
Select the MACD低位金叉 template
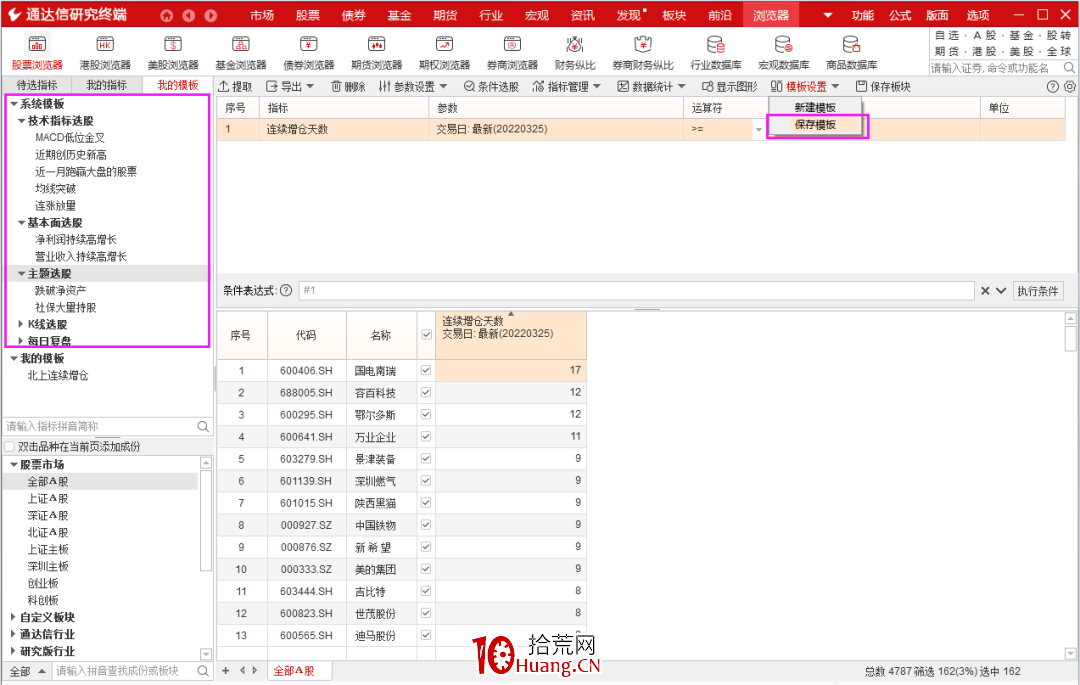pos(70,138)
